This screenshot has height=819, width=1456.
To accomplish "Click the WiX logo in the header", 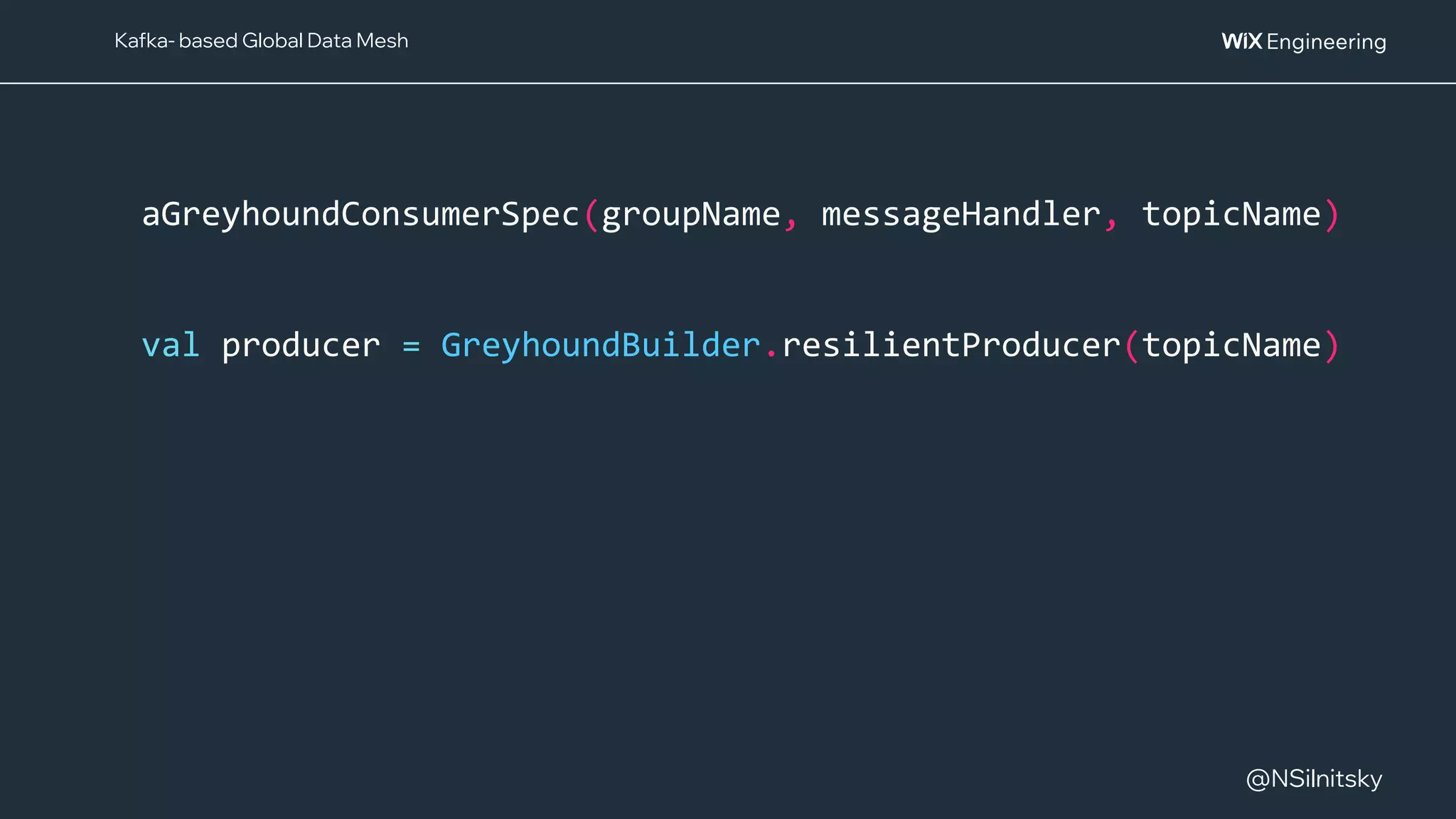I will (x=1241, y=41).
